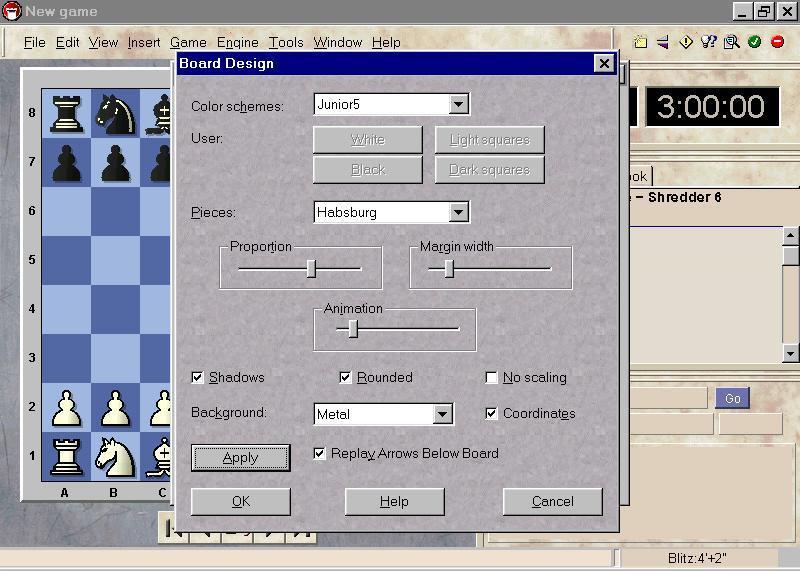This screenshot has height=571, width=800.
Task: Disable the Shadows checkbox
Action: (x=198, y=378)
